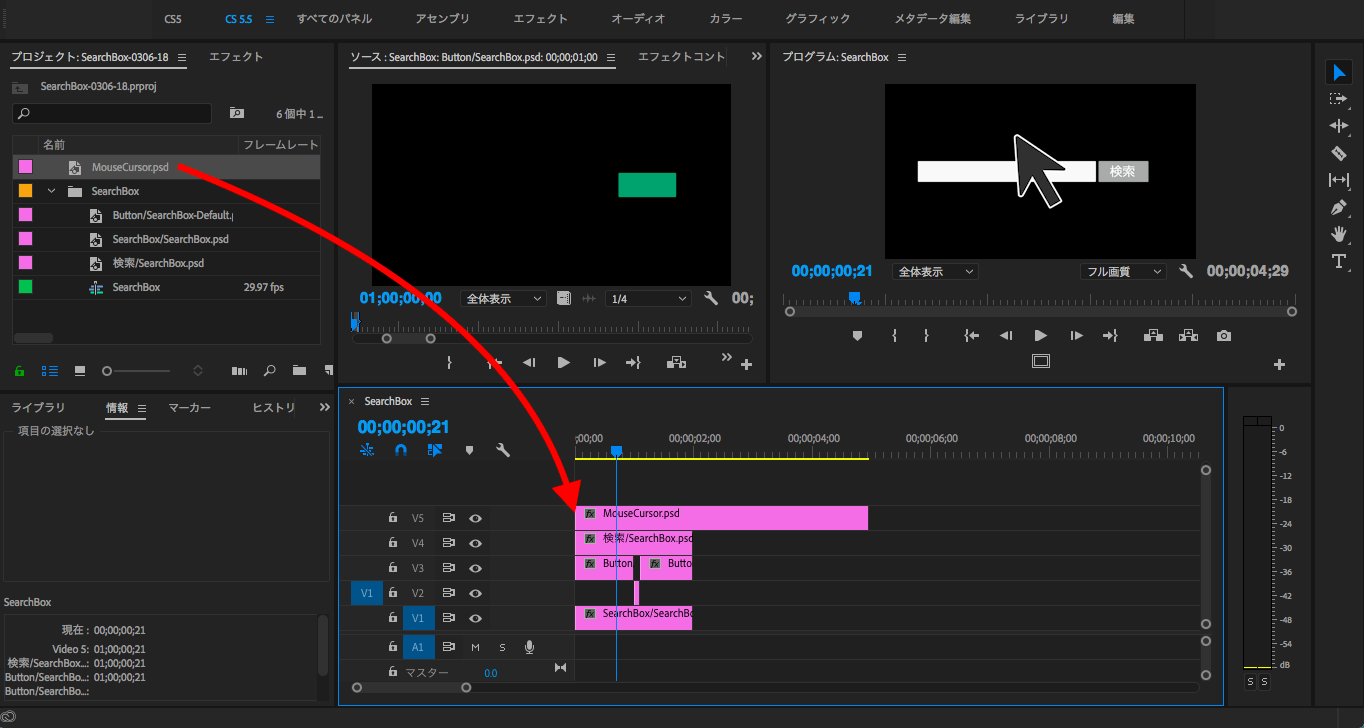The image size is (1364, 728).
Task: Toggle Snap magnet icon in timeline
Action: [x=401, y=450]
